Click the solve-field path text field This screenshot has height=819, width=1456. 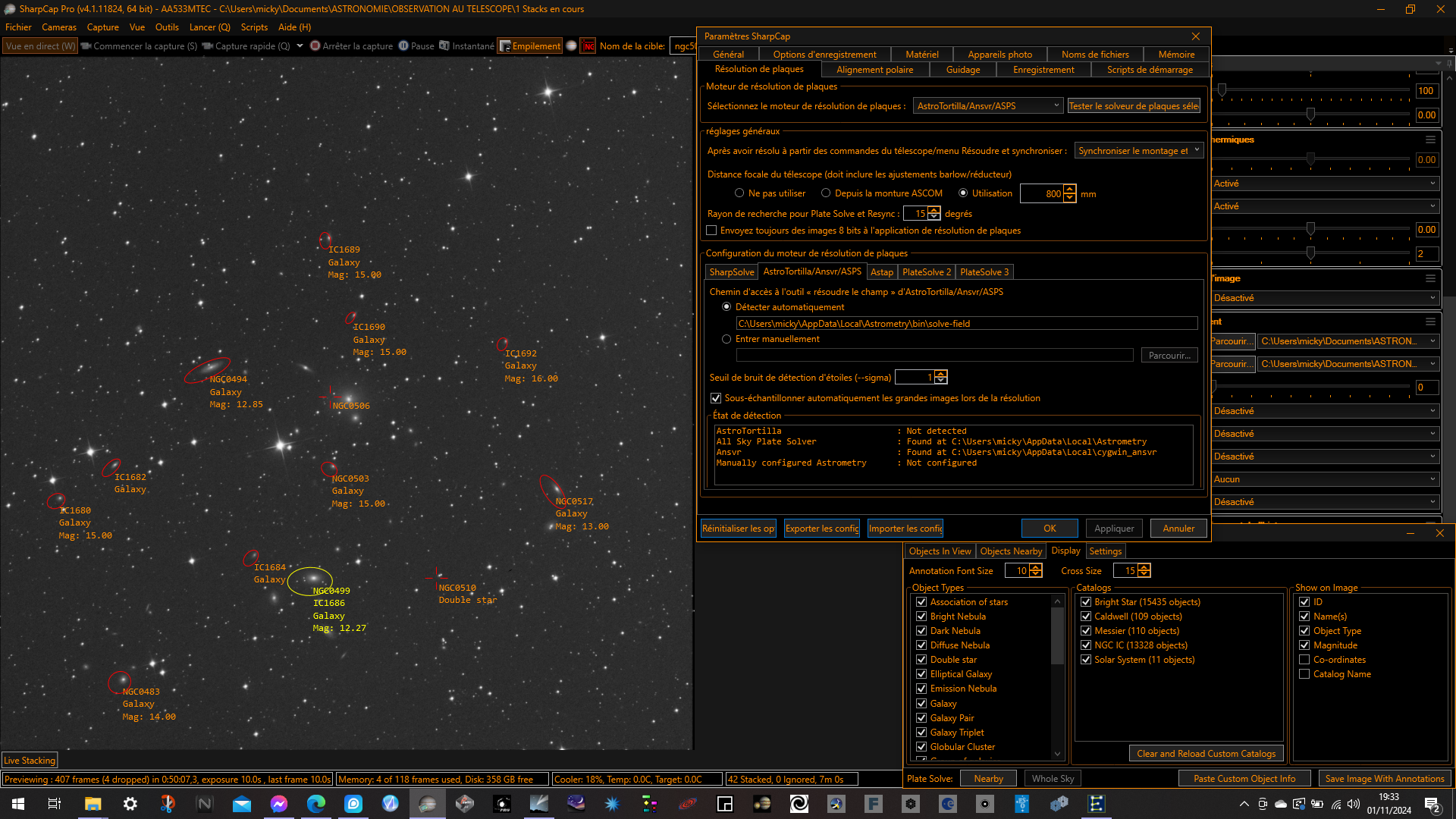pyautogui.click(x=967, y=324)
